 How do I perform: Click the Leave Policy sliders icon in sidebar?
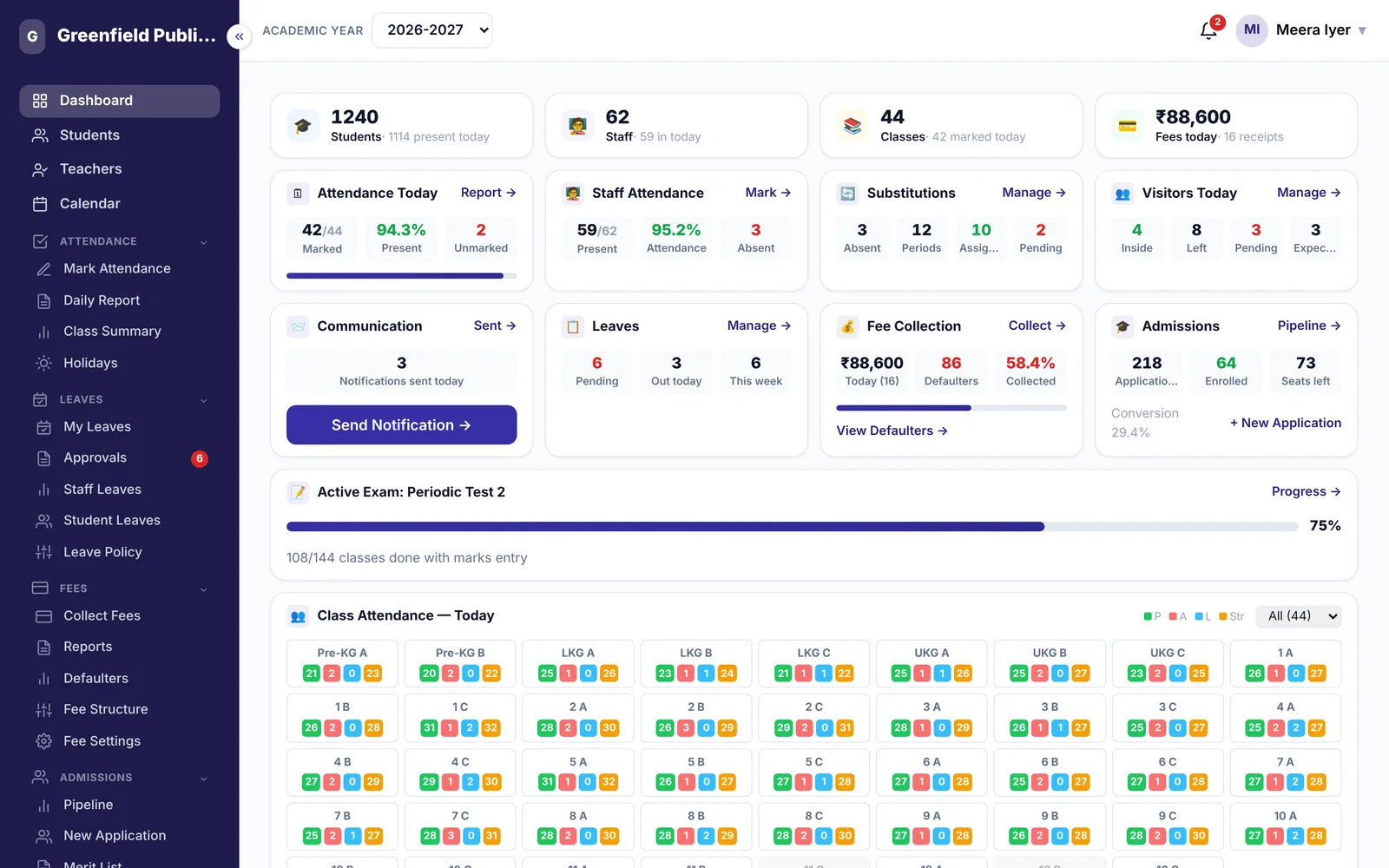pos(43,552)
